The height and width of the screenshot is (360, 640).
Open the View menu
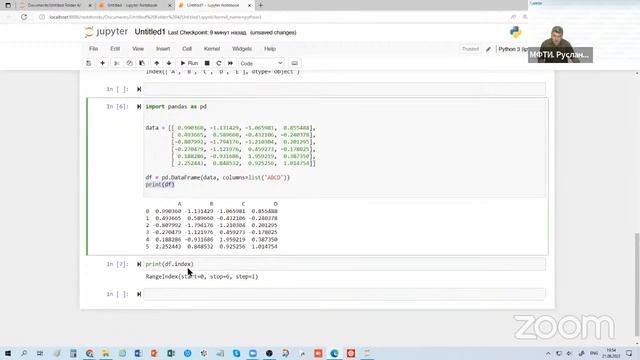pyautogui.click(x=138, y=49)
